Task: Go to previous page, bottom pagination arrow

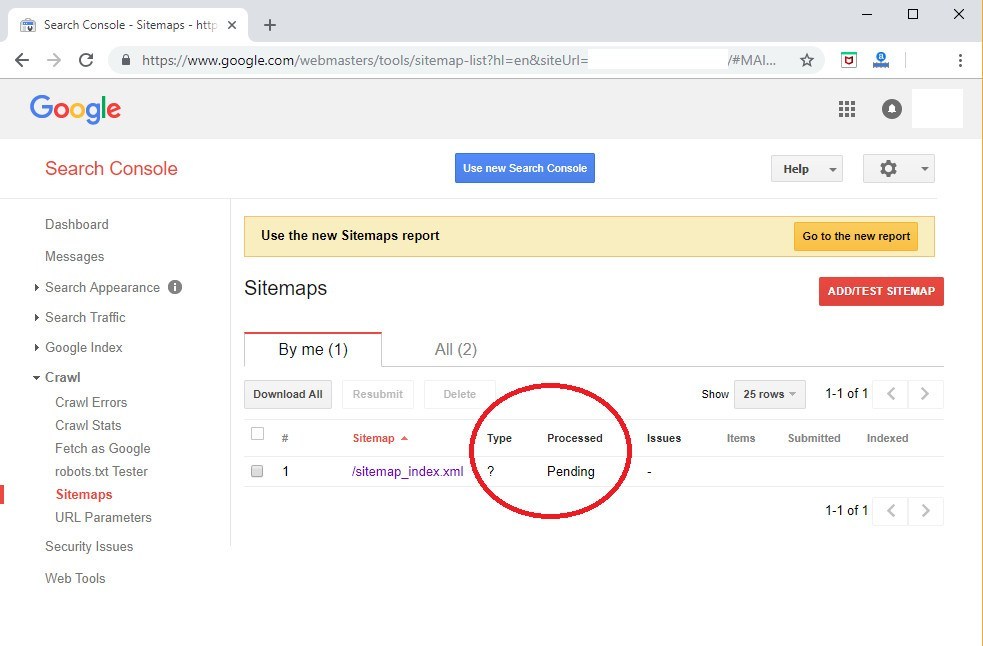Action: [890, 511]
